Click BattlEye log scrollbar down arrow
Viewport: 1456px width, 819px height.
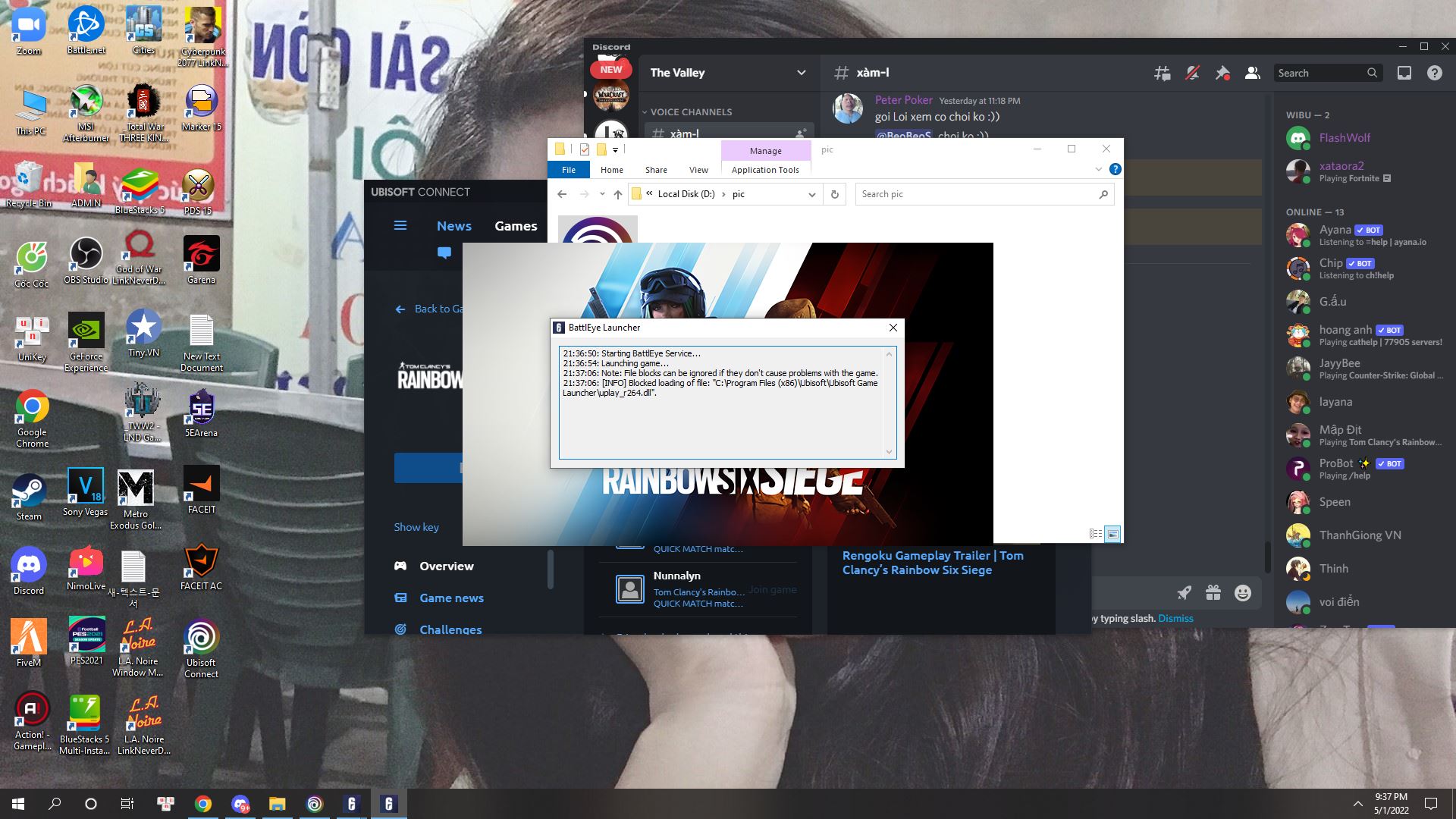(x=889, y=452)
